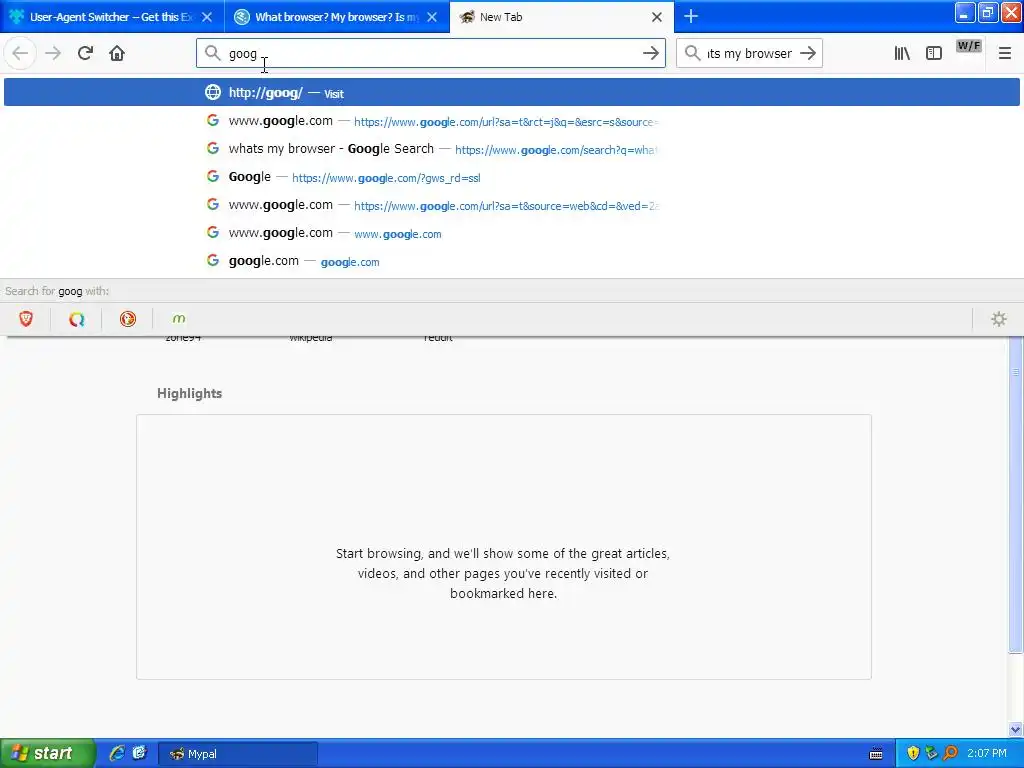Click the Google favicon beside whats my browser
The image size is (1024, 768).
[213, 148]
